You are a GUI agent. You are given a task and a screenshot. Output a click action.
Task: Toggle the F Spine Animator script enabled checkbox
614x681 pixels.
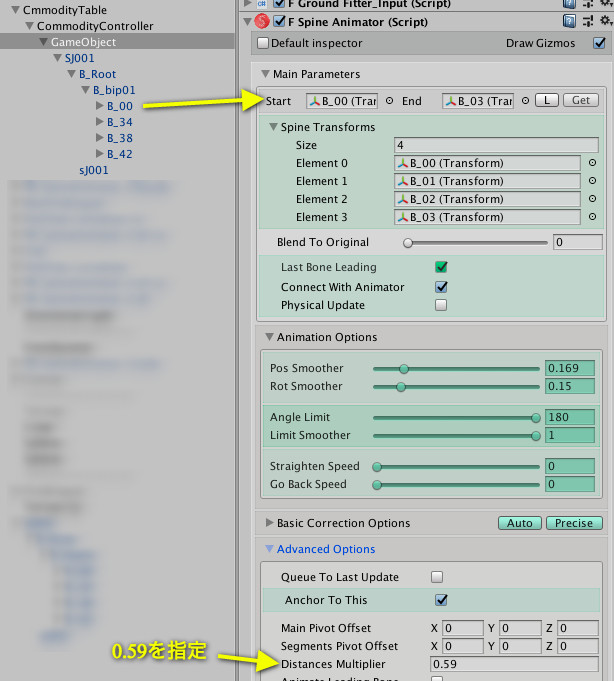pos(280,21)
